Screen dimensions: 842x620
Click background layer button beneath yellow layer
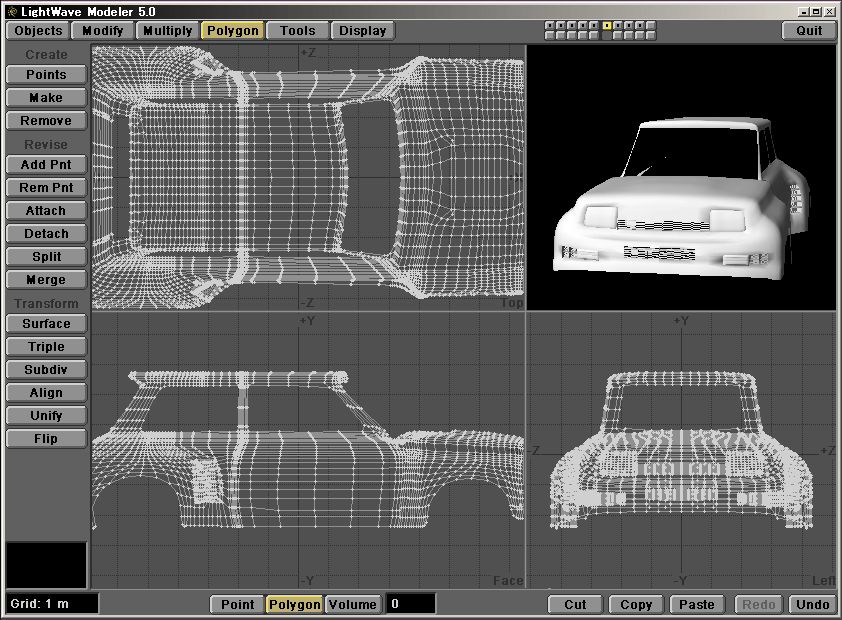607,35
